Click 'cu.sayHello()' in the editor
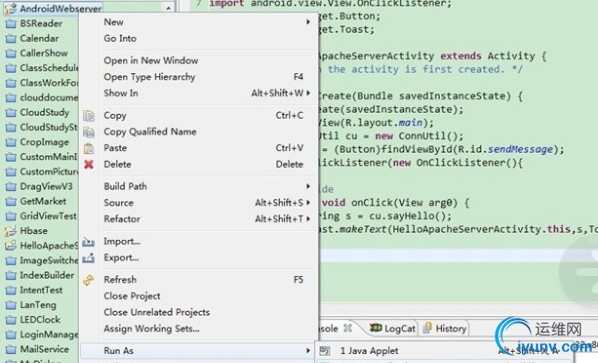 pos(407,216)
